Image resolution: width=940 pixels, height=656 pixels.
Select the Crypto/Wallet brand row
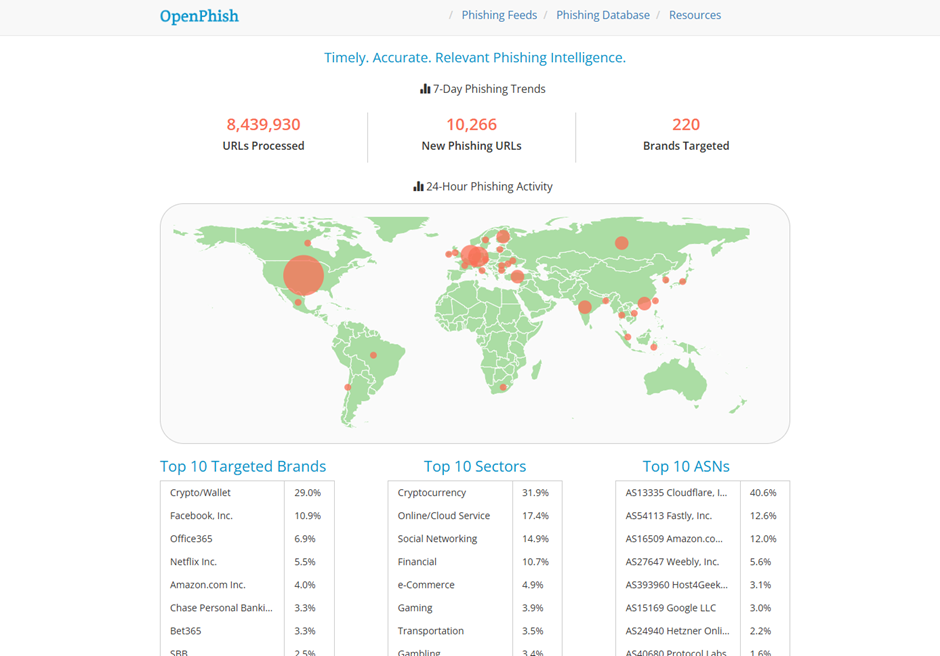[247, 493]
